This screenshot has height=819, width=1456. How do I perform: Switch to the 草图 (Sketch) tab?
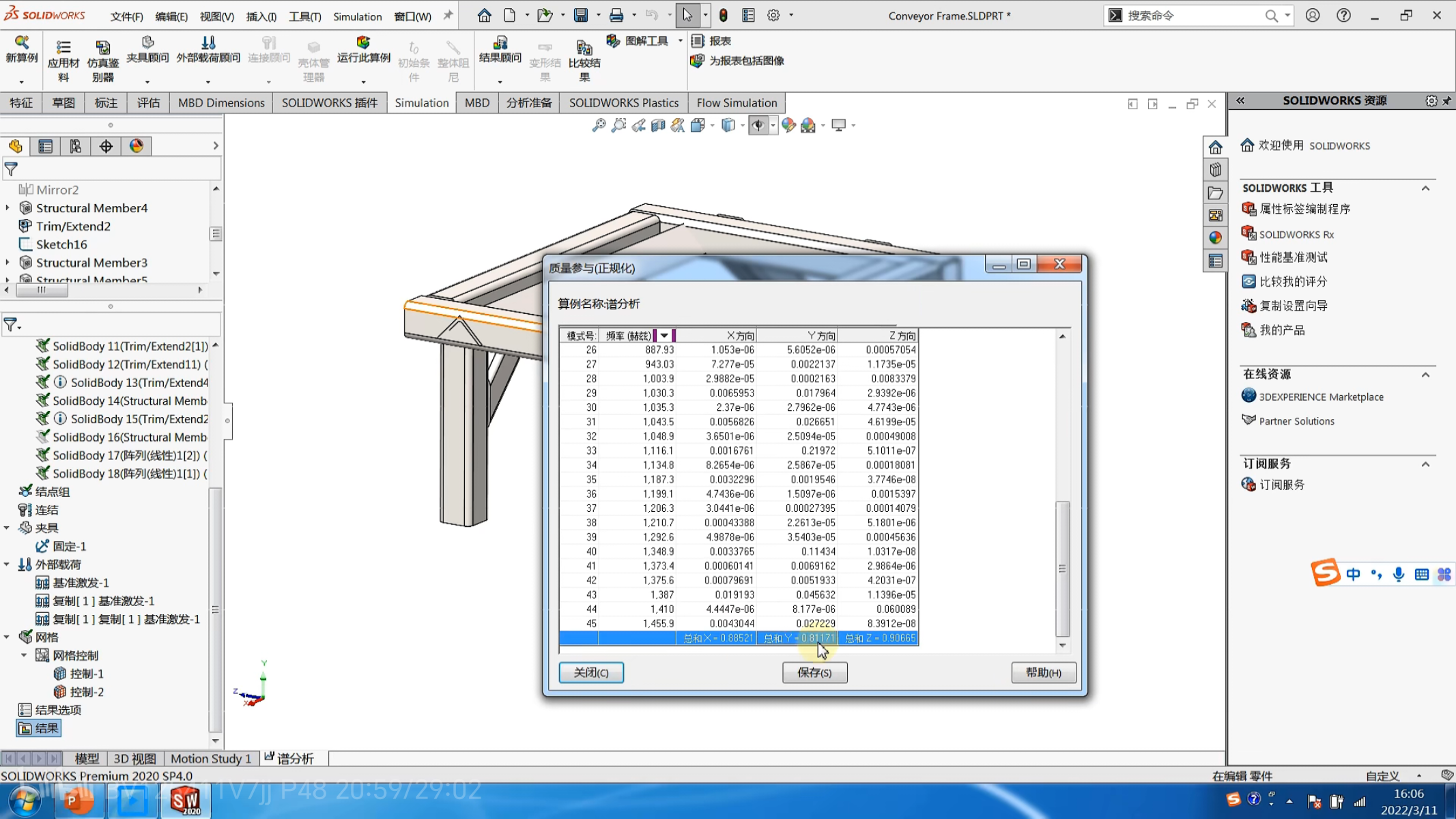[x=63, y=103]
